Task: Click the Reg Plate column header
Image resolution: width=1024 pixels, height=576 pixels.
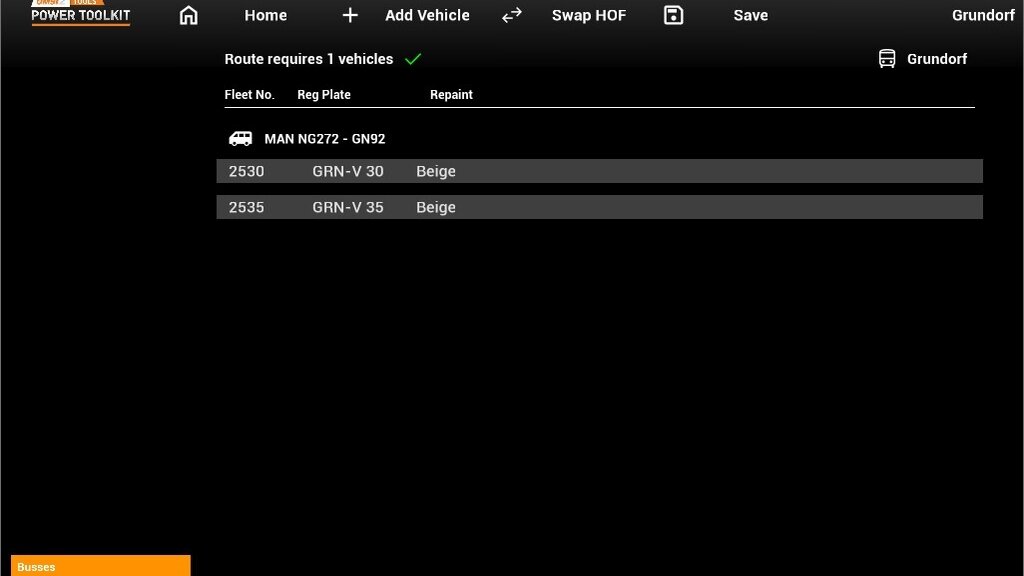Action: [324, 95]
